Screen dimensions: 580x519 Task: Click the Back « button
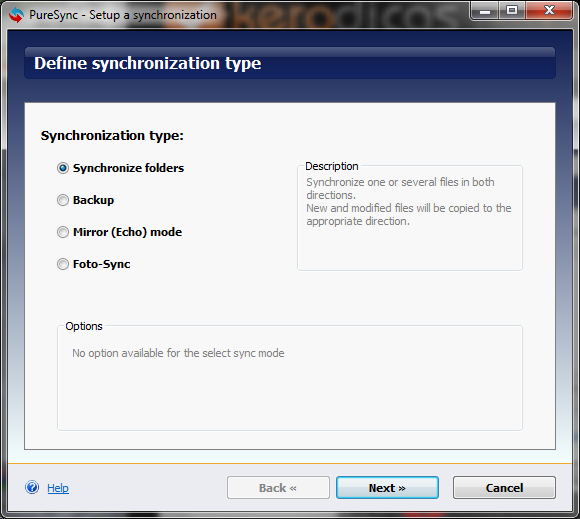pyautogui.click(x=278, y=488)
